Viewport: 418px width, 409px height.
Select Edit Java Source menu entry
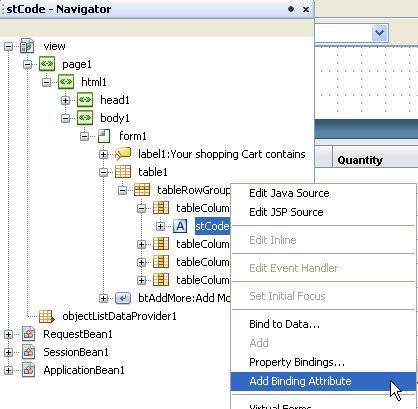coord(289,193)
